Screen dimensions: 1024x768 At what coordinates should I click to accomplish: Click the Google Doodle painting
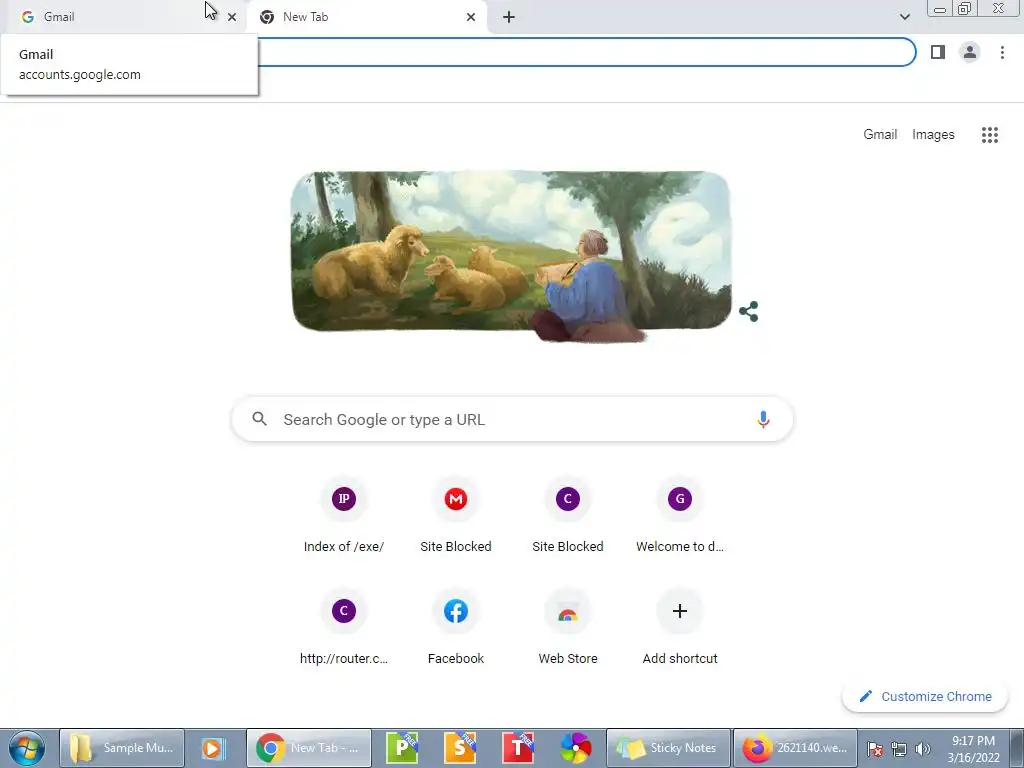click(511, 256)
